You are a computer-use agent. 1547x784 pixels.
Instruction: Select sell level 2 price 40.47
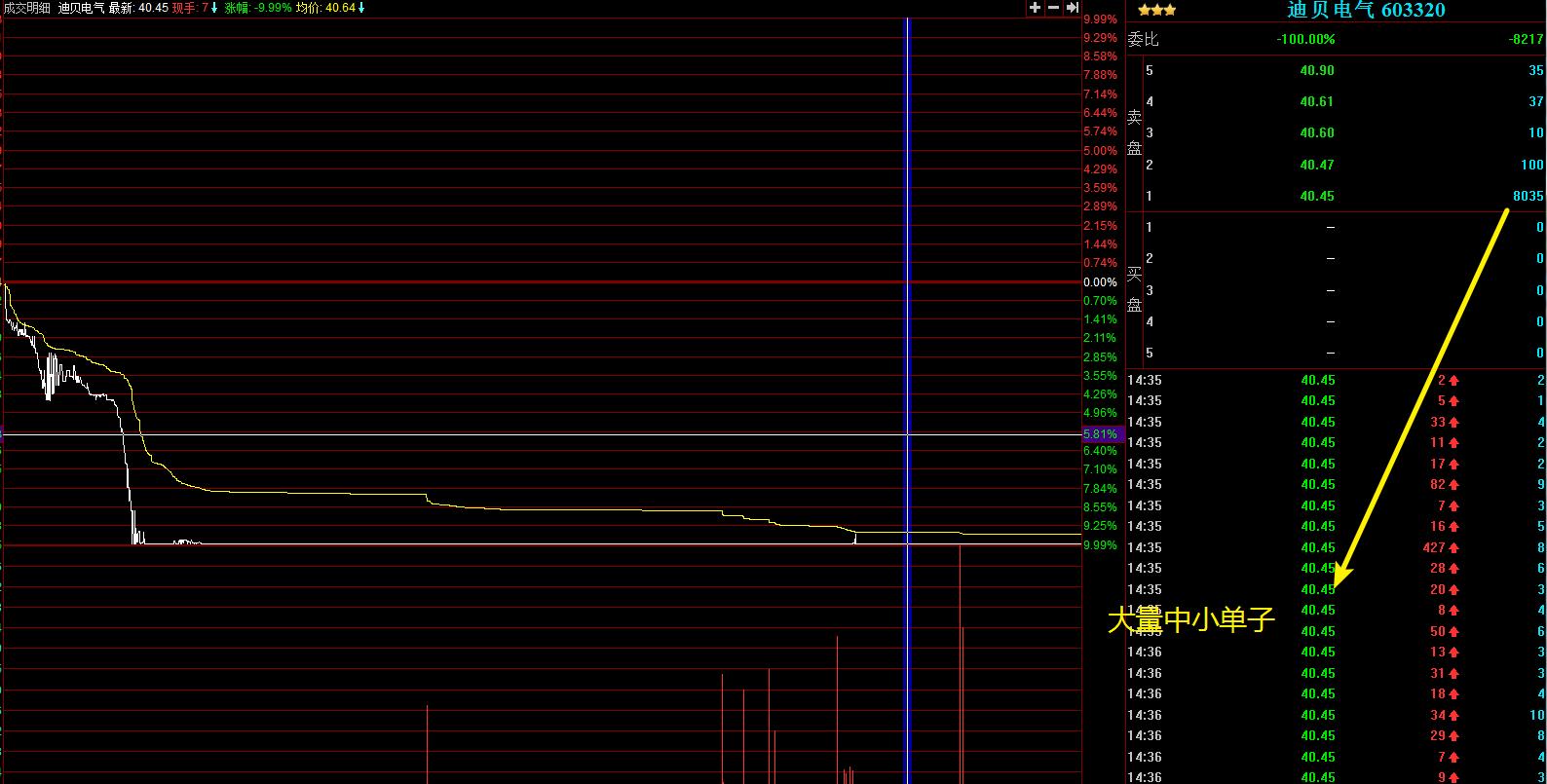(x=1317, y=166)
